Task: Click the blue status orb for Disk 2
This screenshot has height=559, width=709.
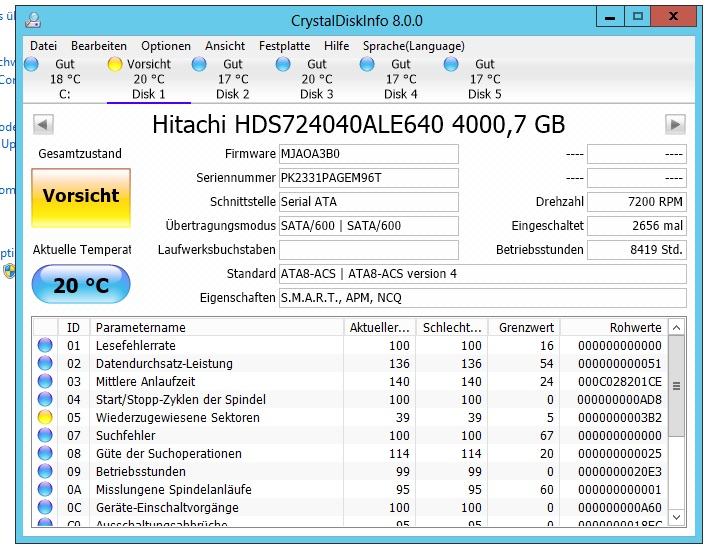Action: [x=199, y=64]
